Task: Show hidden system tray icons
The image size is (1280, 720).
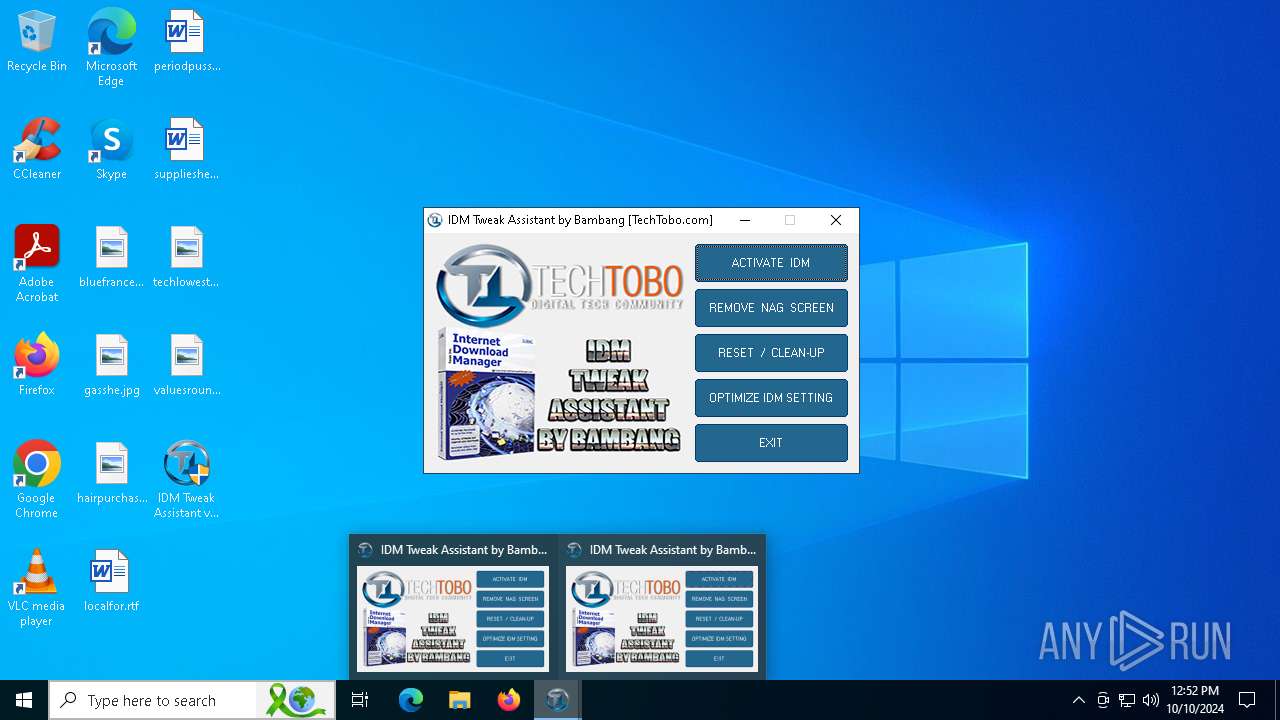Action: pos(1078,700)
